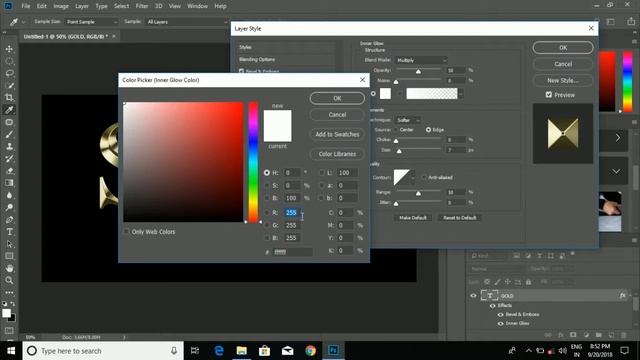Open the Edit menu

42,6
